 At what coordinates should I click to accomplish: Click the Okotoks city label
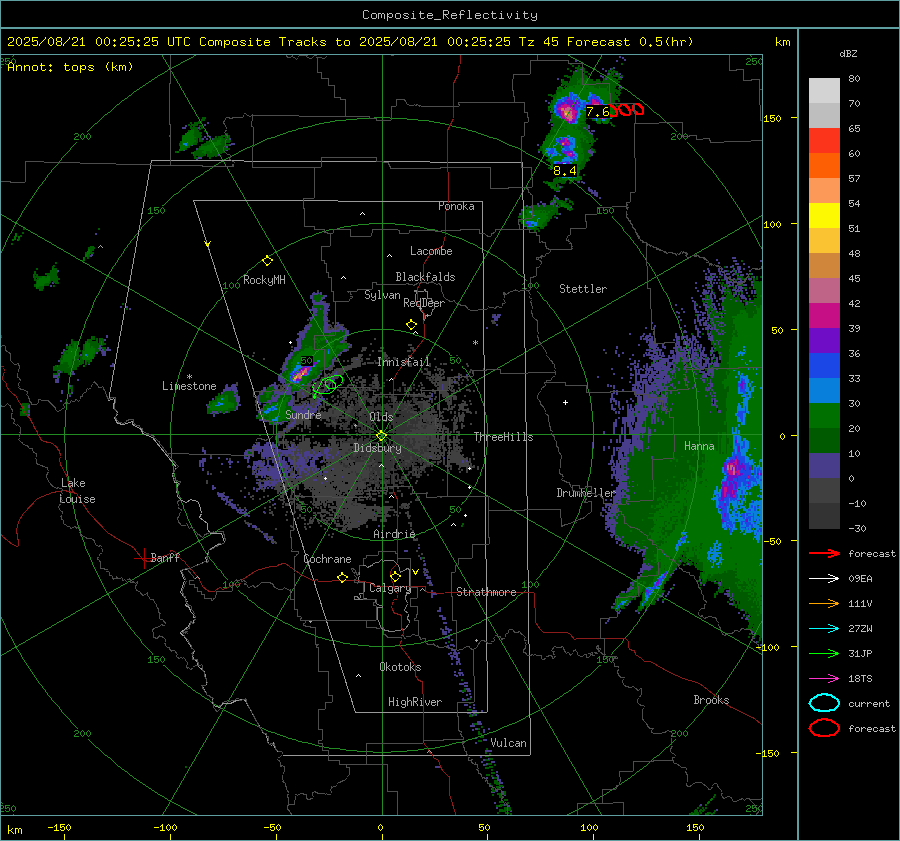tap(400, 667)
